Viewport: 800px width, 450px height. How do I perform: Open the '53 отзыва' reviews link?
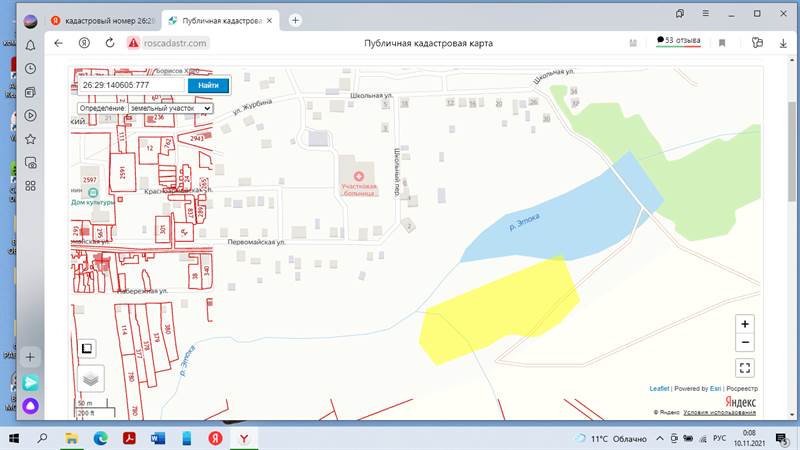point(678,41)
